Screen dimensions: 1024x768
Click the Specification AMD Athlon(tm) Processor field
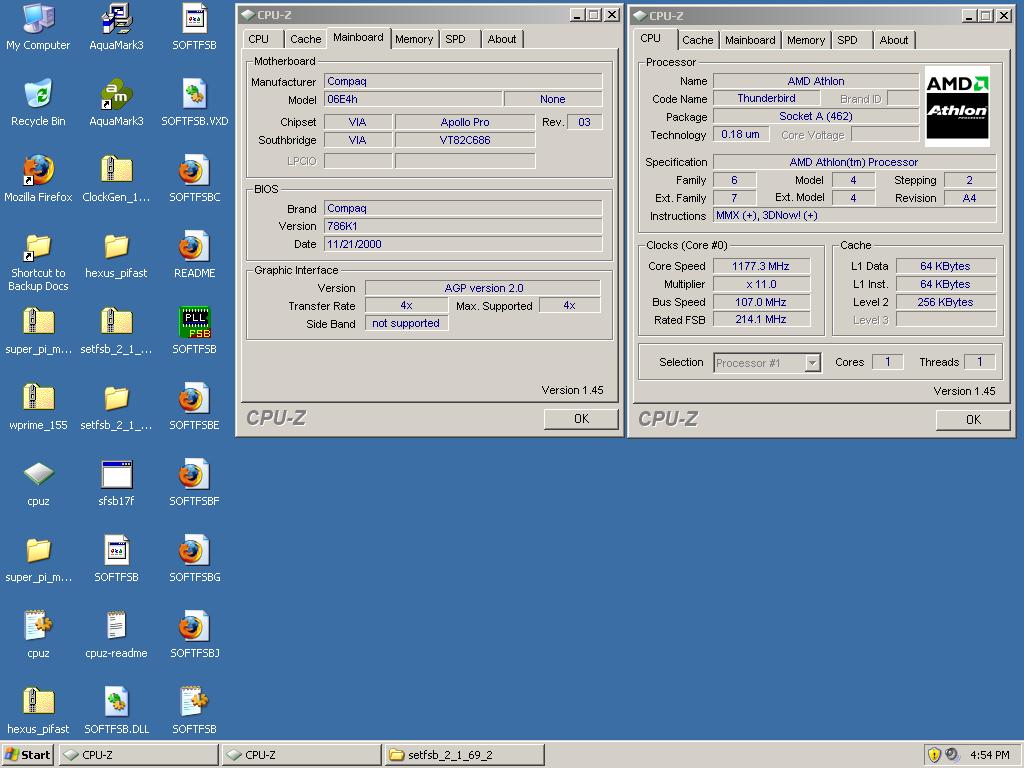tap(855, 162)
